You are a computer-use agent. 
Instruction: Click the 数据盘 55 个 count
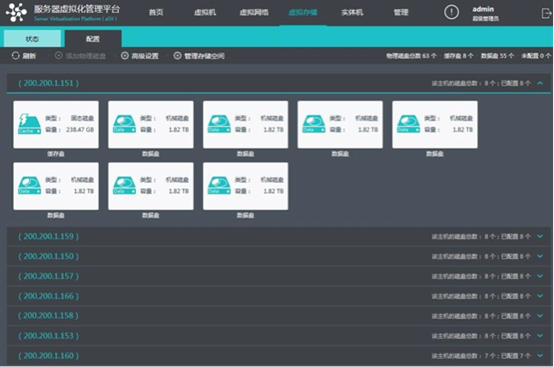[x=497, y=56]
